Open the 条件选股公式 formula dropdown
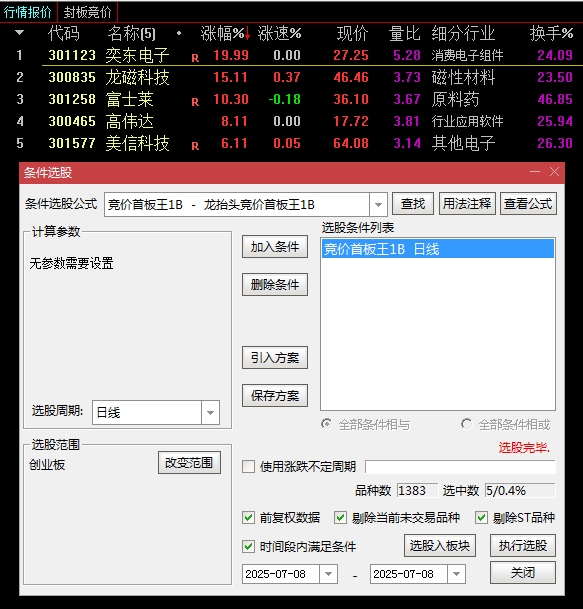The width and height of the screenshot is (583, 609). point(378,204)
